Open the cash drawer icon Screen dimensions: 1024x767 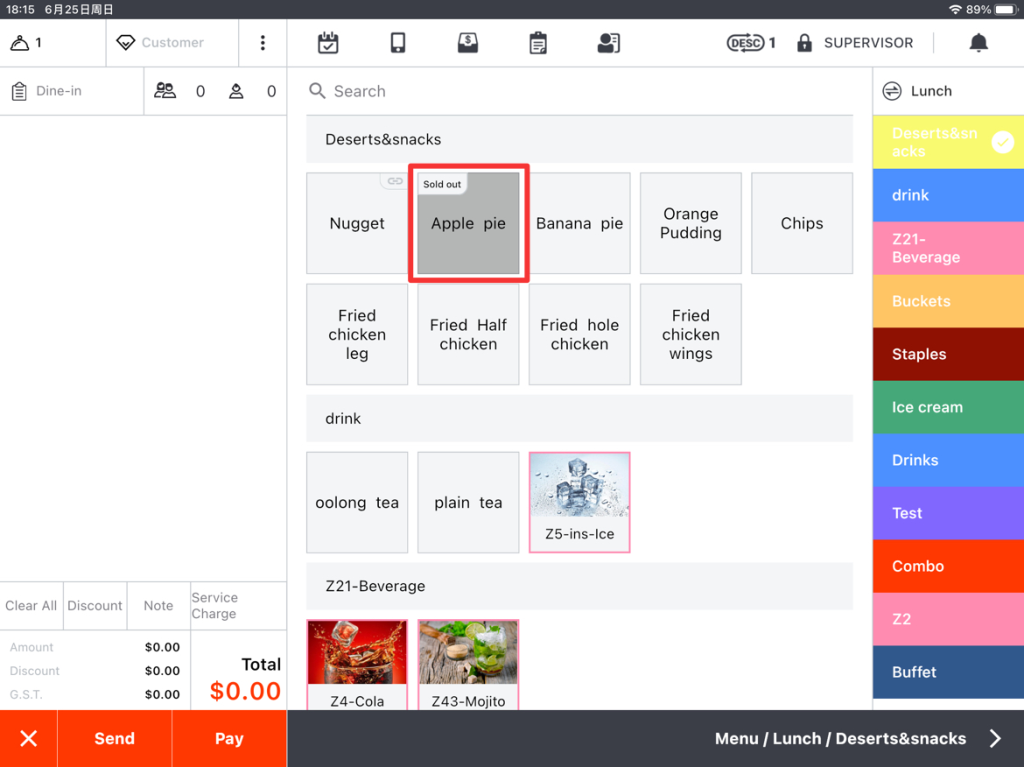coord(467,43)
